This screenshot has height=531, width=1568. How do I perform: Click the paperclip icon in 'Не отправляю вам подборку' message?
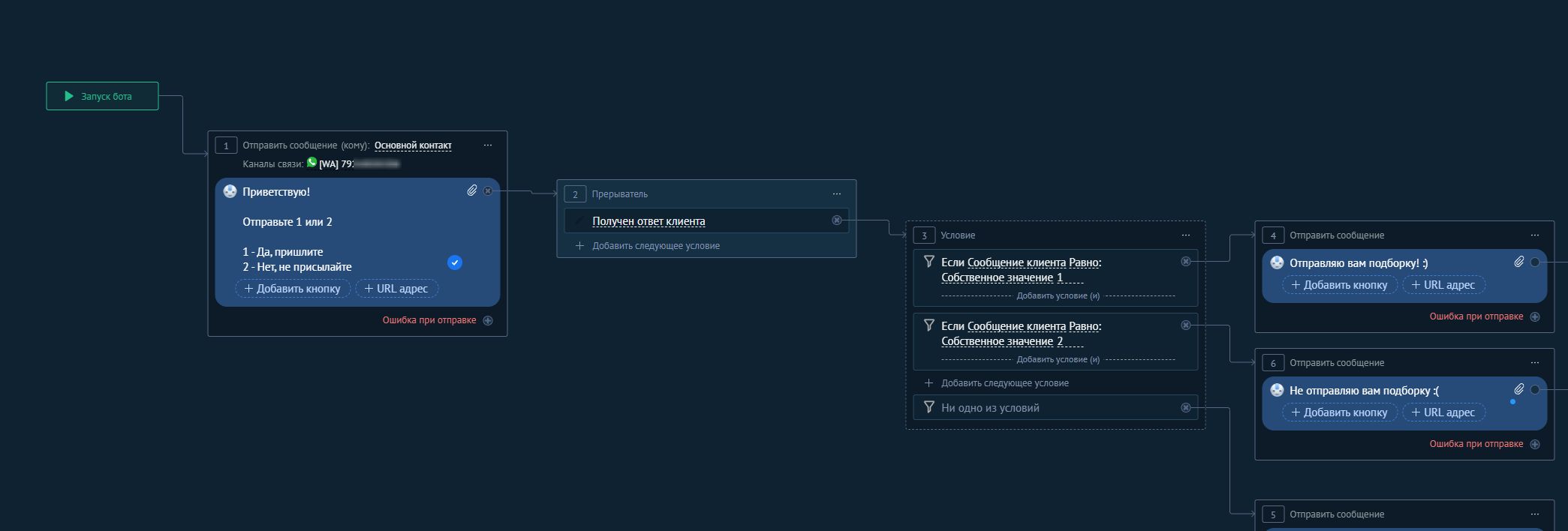[x=1518, y=389]
